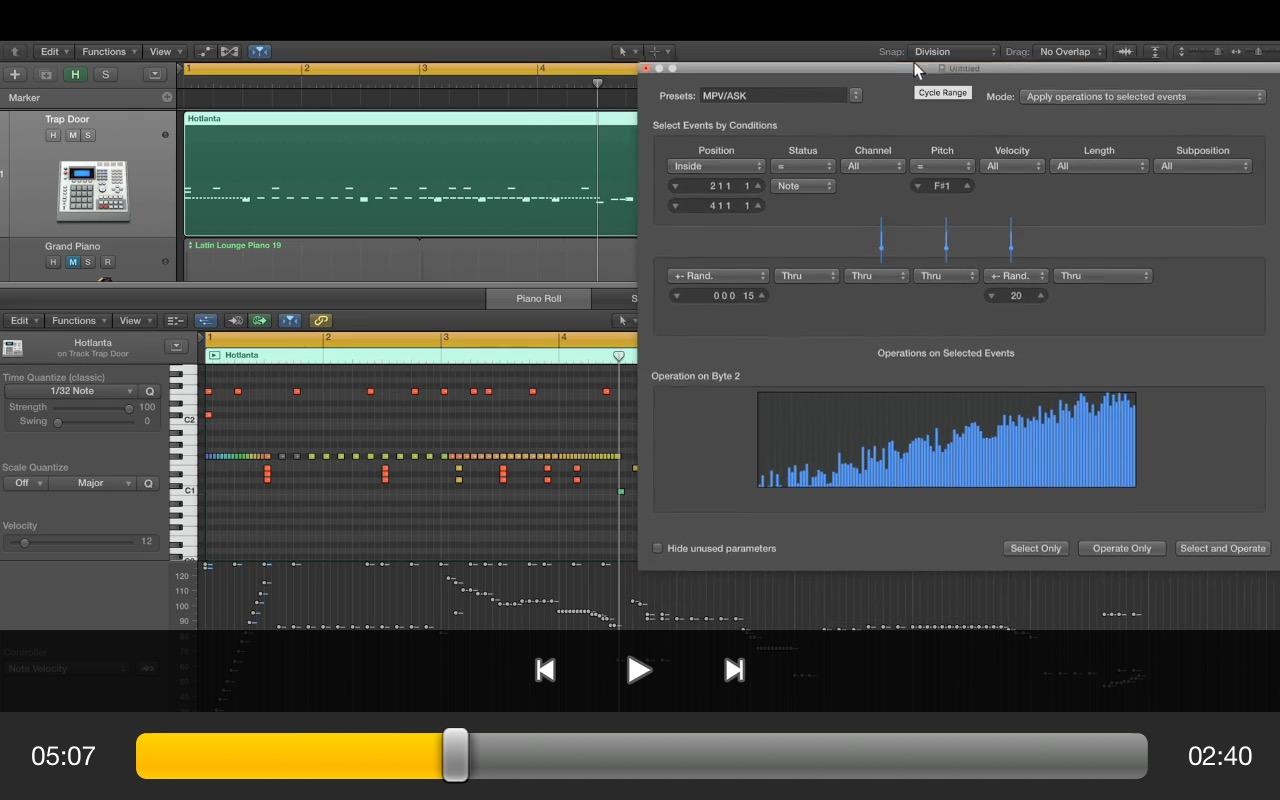Click the Select Only button
Image resolution: width=1280 pixels, height=800 pixels.
coord(1035,548)
